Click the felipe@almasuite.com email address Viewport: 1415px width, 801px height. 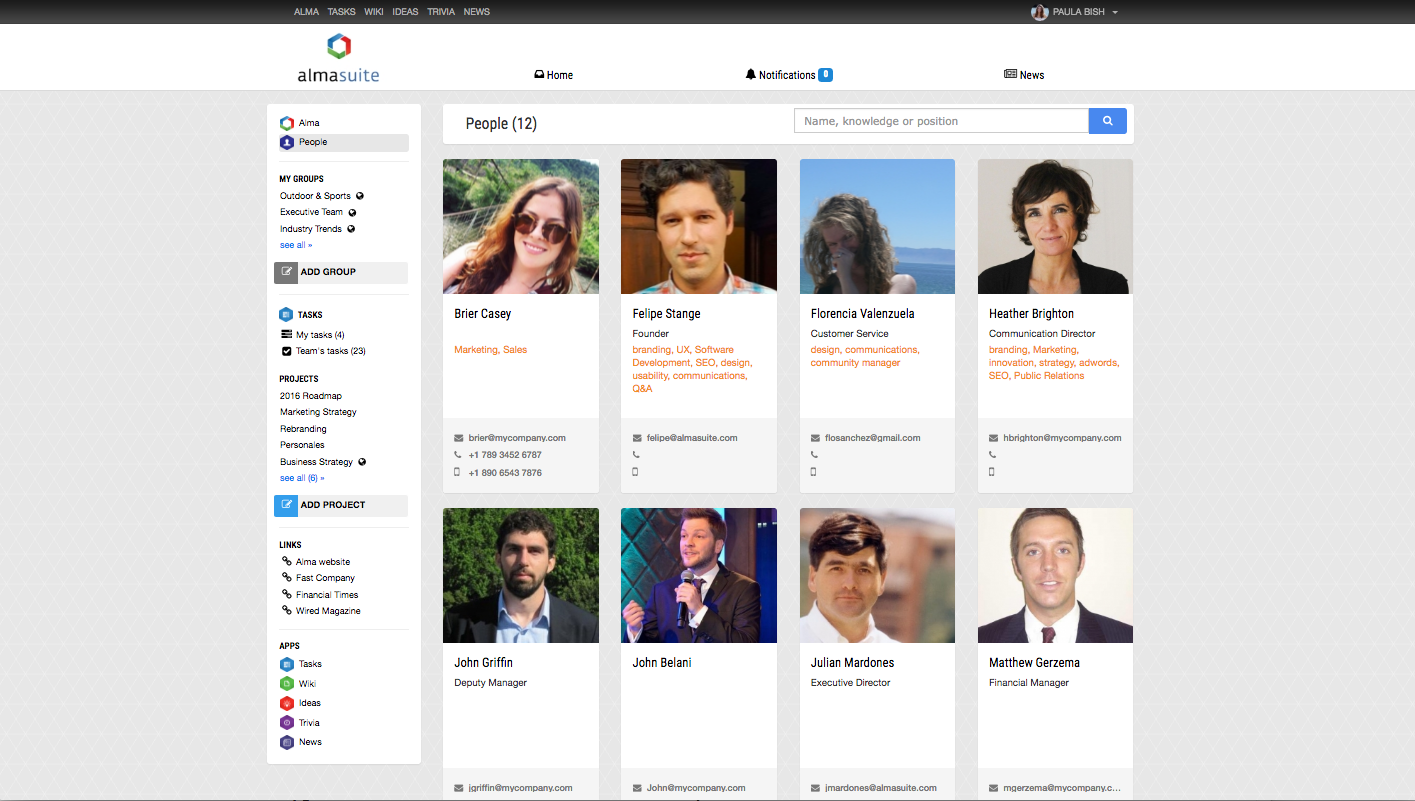point(692,438)
